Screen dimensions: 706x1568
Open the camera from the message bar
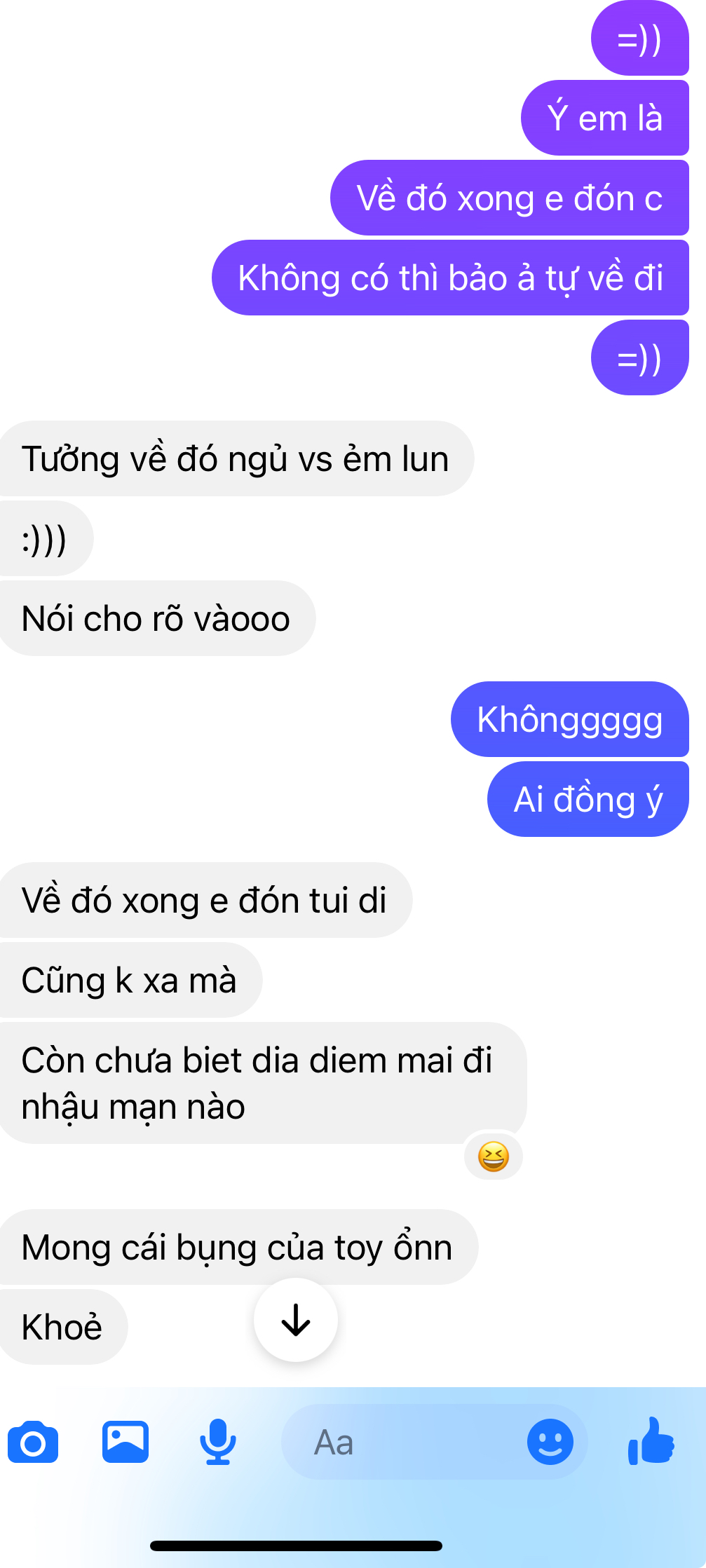33,1442
